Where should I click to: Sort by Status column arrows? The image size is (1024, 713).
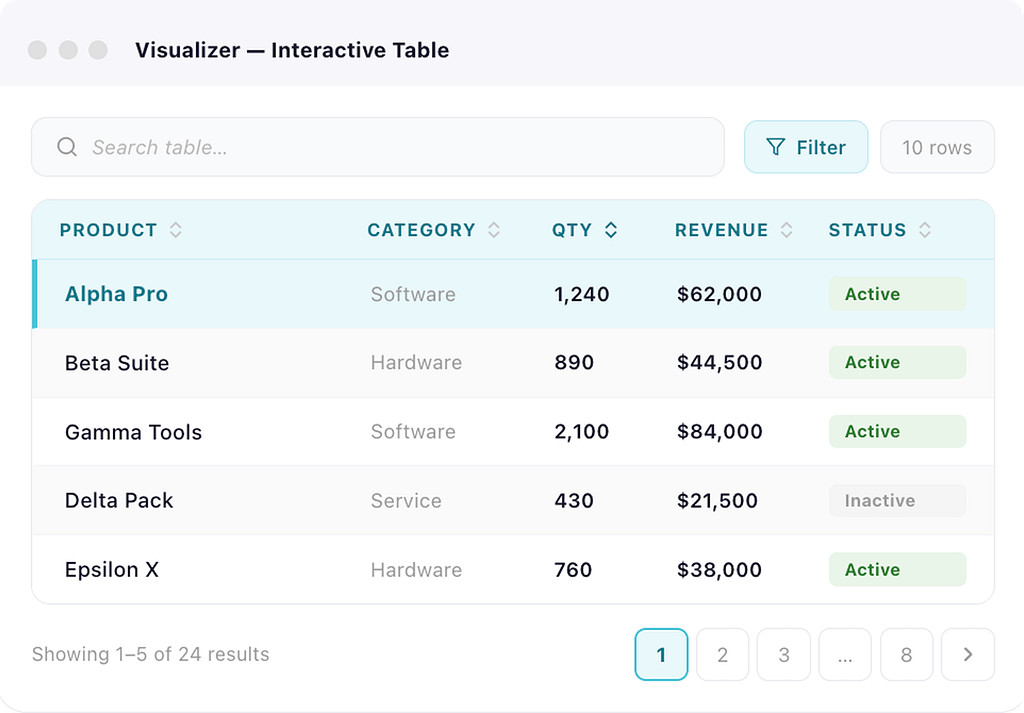(x=925, y=230)
